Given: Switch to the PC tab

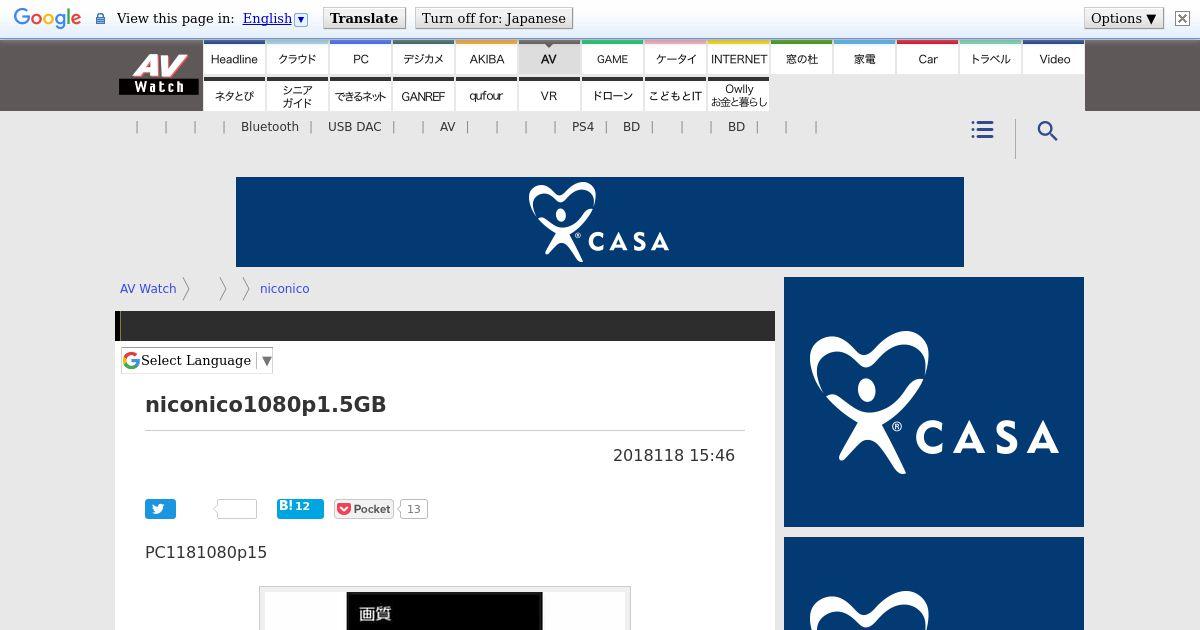Looking at the screenshot, I should click(361, 59).
